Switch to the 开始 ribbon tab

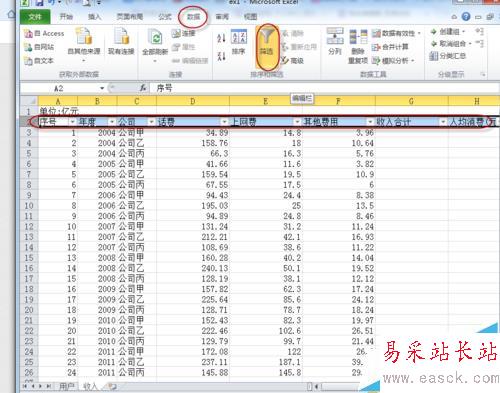point(66,16)
